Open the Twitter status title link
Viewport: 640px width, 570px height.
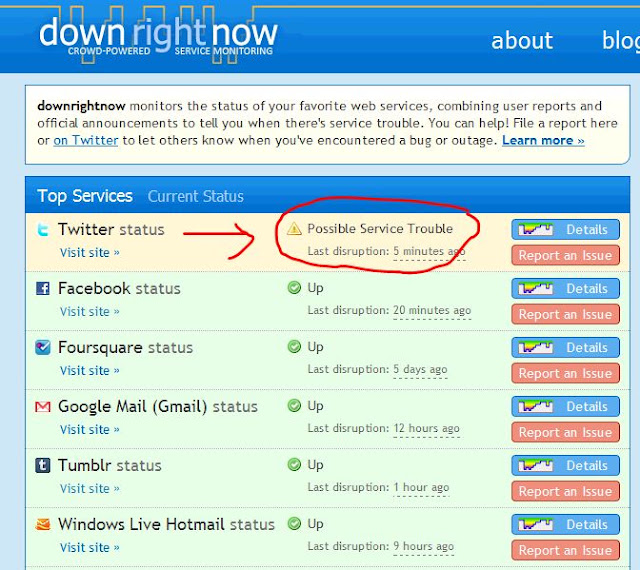pos(111,229)
